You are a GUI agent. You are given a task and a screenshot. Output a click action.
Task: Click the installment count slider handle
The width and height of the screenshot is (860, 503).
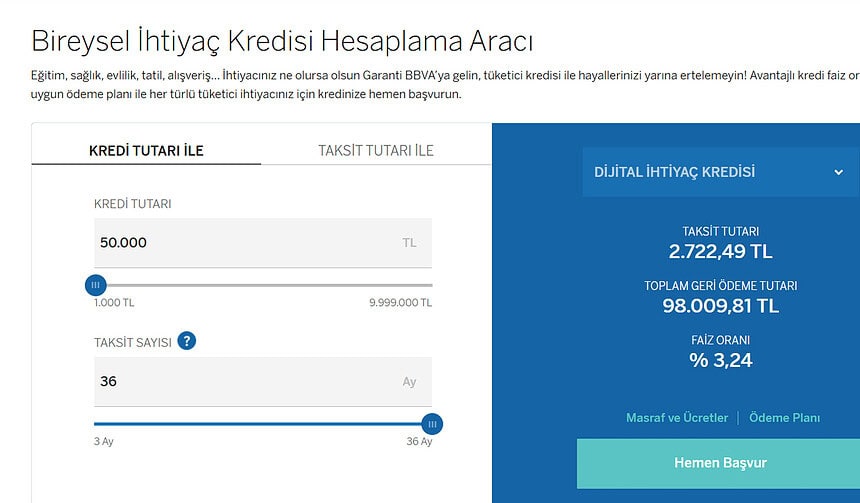click(x=432, y=424)
